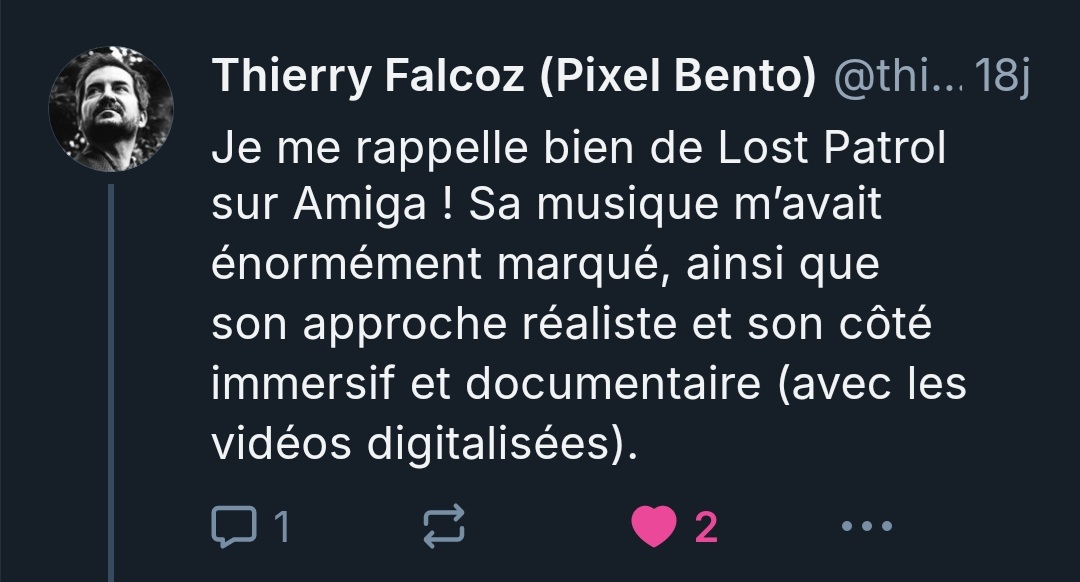Open Thierry Falcoz's profile avatar photo
Screen dimensions: 1080x582
111,109
